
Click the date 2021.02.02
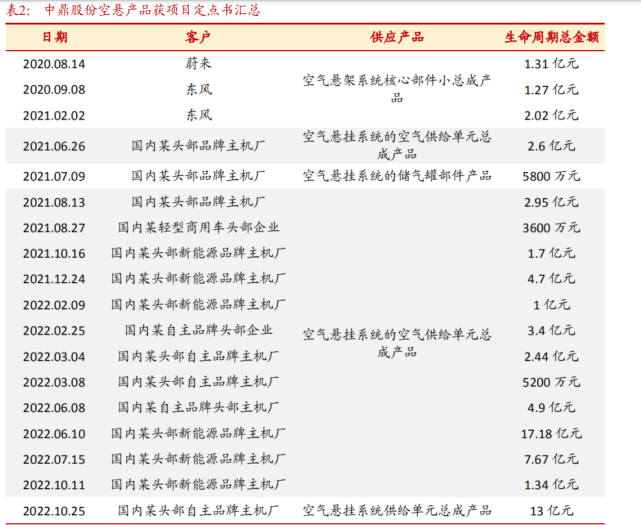coord(54,116)
